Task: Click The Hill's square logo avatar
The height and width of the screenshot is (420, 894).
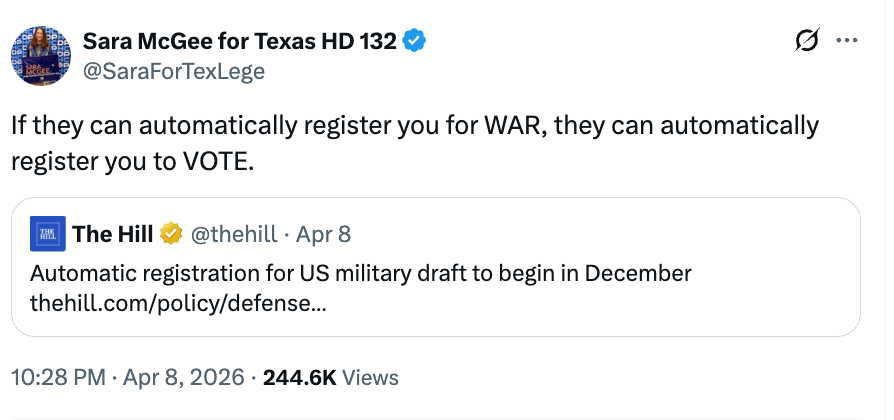Action: pyautogui.click(x=48, y=234)
